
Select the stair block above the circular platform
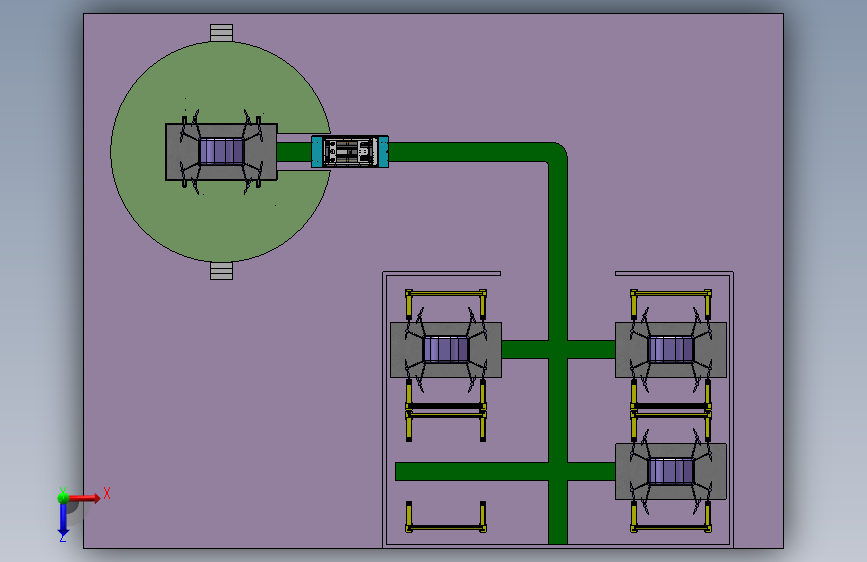(x=221, y=32)
